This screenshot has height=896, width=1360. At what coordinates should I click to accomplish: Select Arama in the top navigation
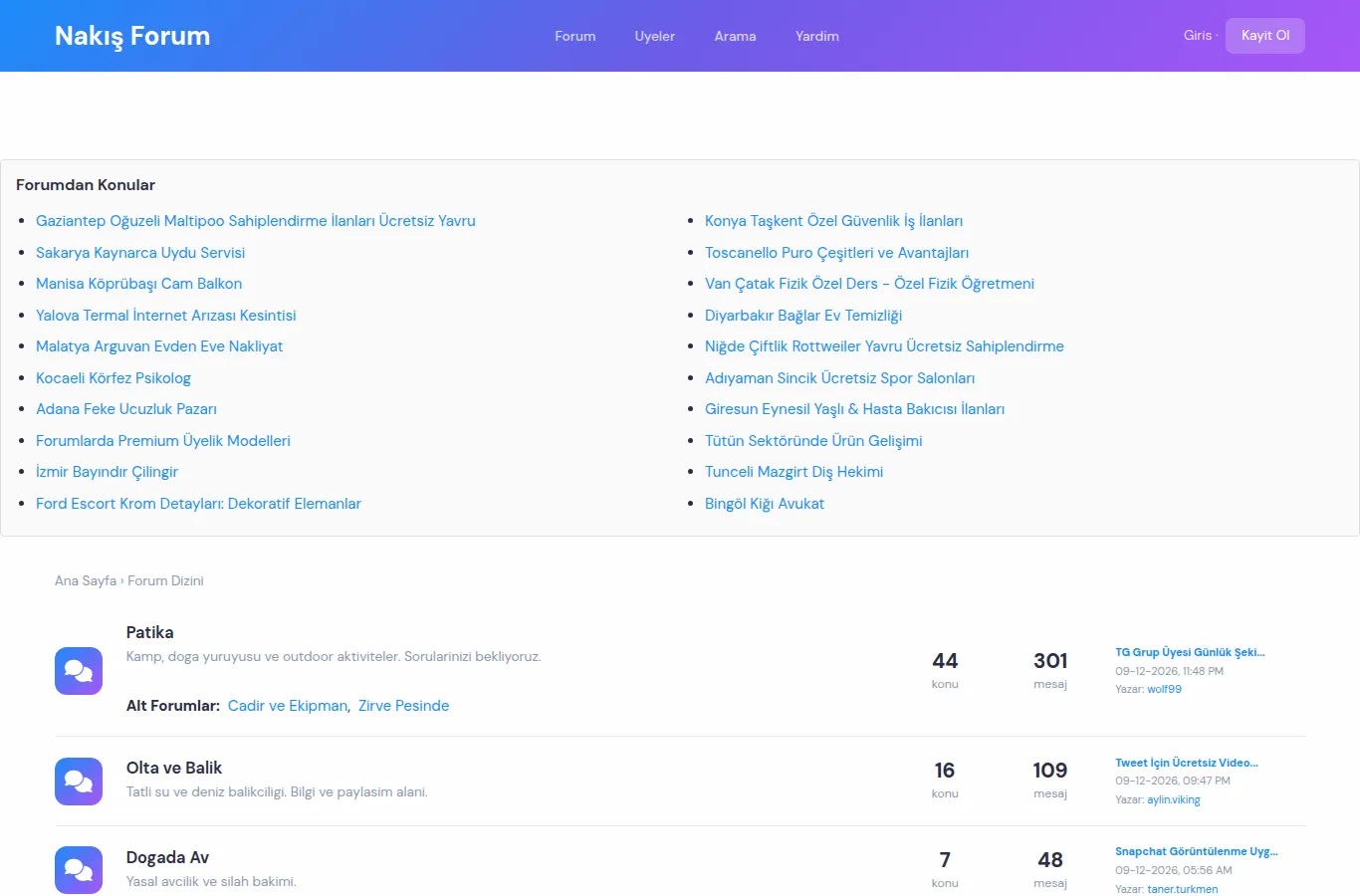(x=735, y=36)
